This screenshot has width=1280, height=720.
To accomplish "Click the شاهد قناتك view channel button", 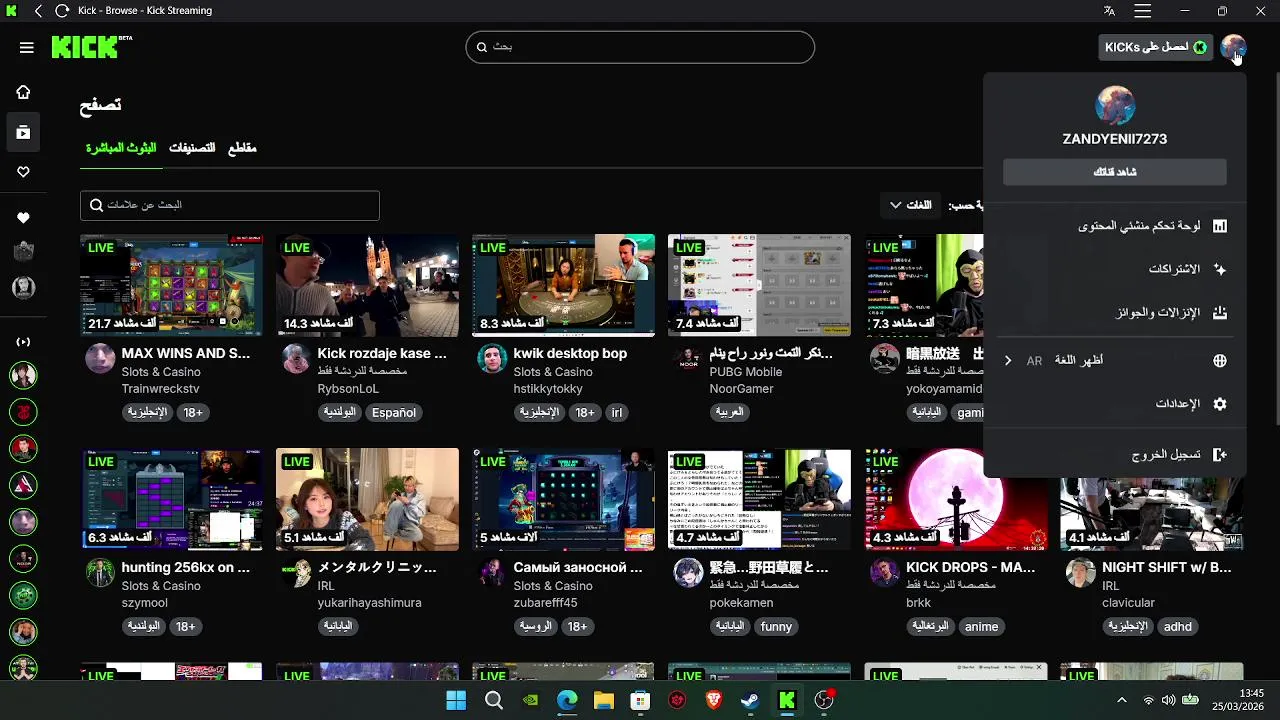I will coord(1115,172).
